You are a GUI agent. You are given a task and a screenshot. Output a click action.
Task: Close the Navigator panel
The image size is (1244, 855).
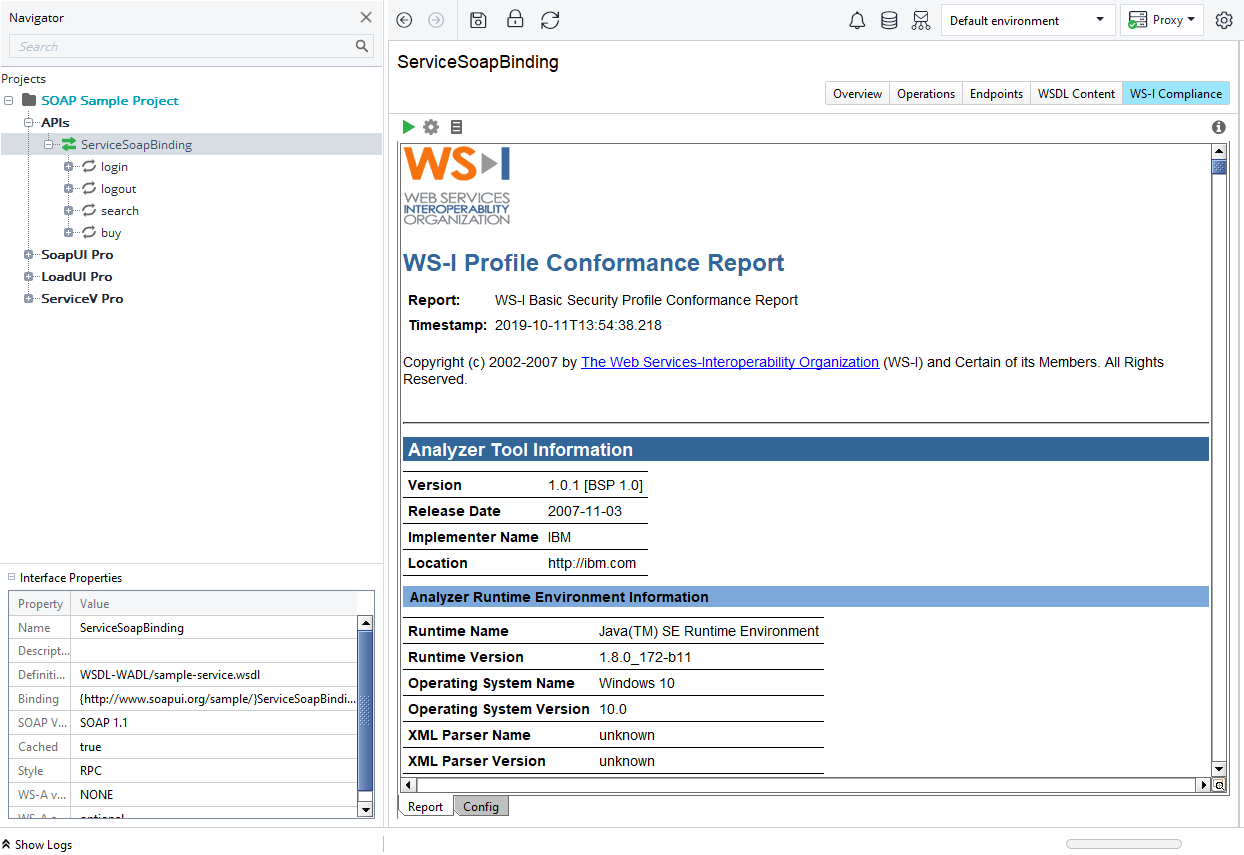click(366, 17)
